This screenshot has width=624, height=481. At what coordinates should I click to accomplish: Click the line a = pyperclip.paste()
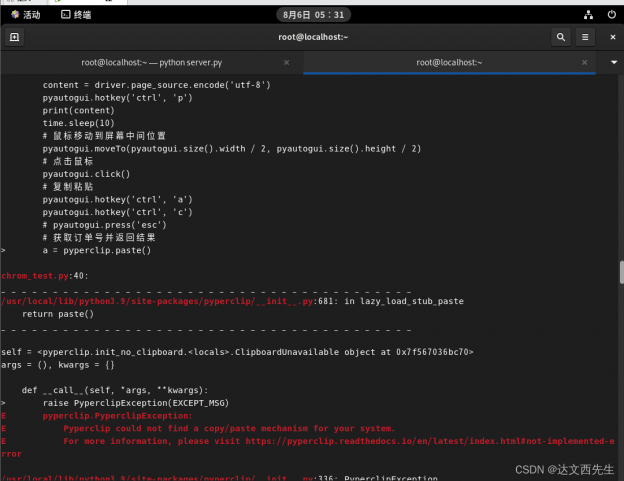[96, 250]
